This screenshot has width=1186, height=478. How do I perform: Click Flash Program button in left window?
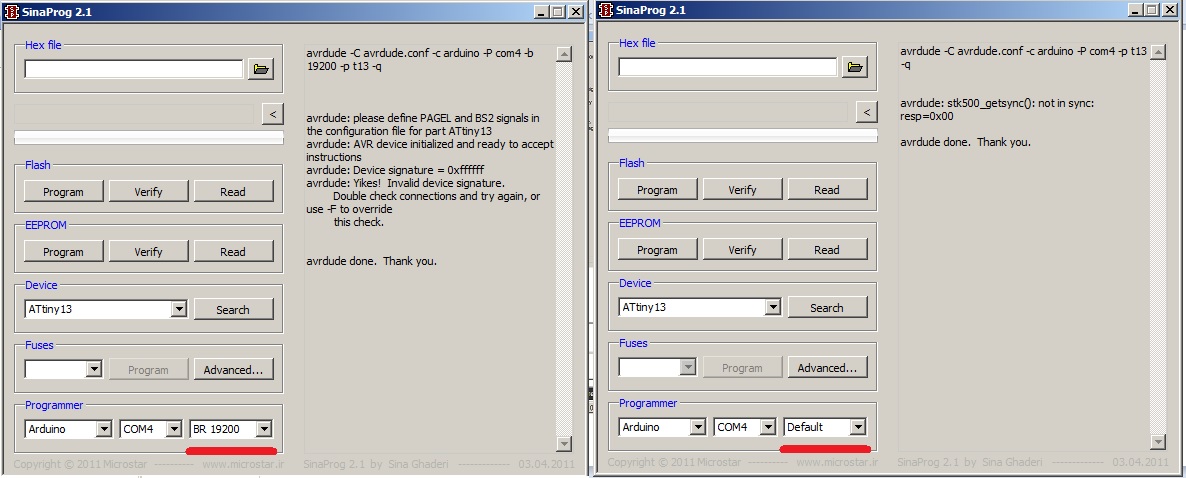(63, 192)
